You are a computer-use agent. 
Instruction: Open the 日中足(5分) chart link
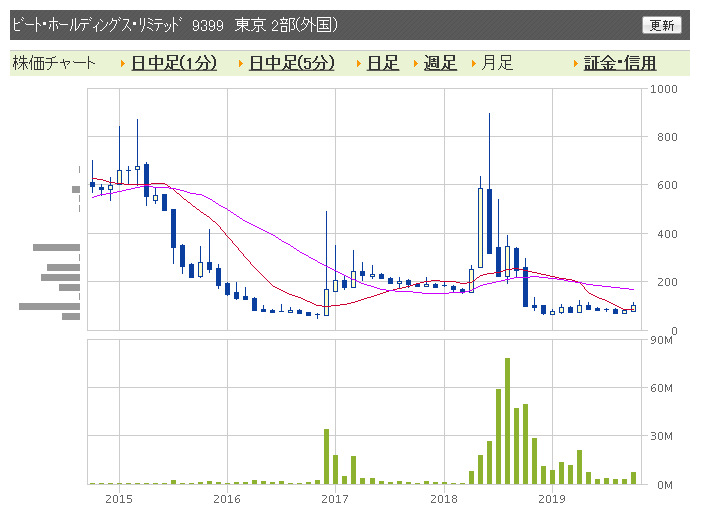pos(291,63)
